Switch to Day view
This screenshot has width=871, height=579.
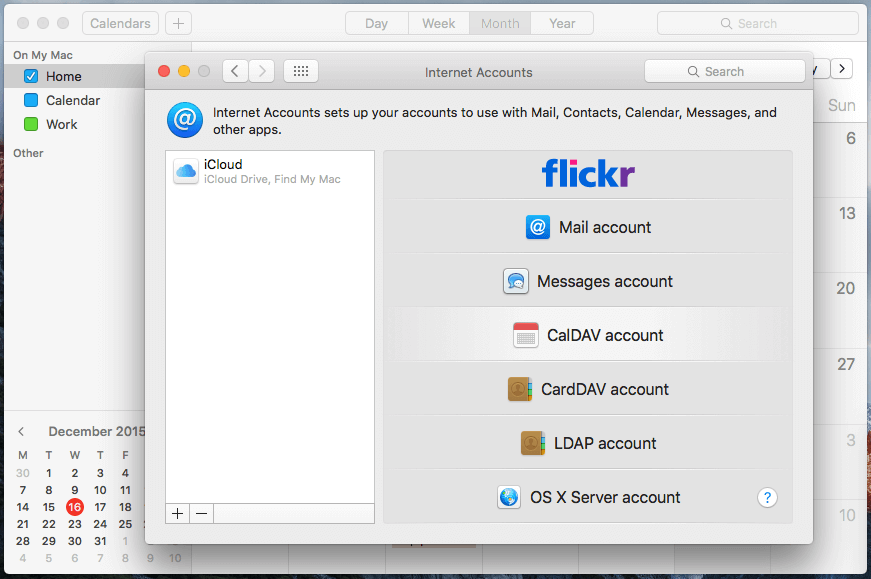pos(377,23)
